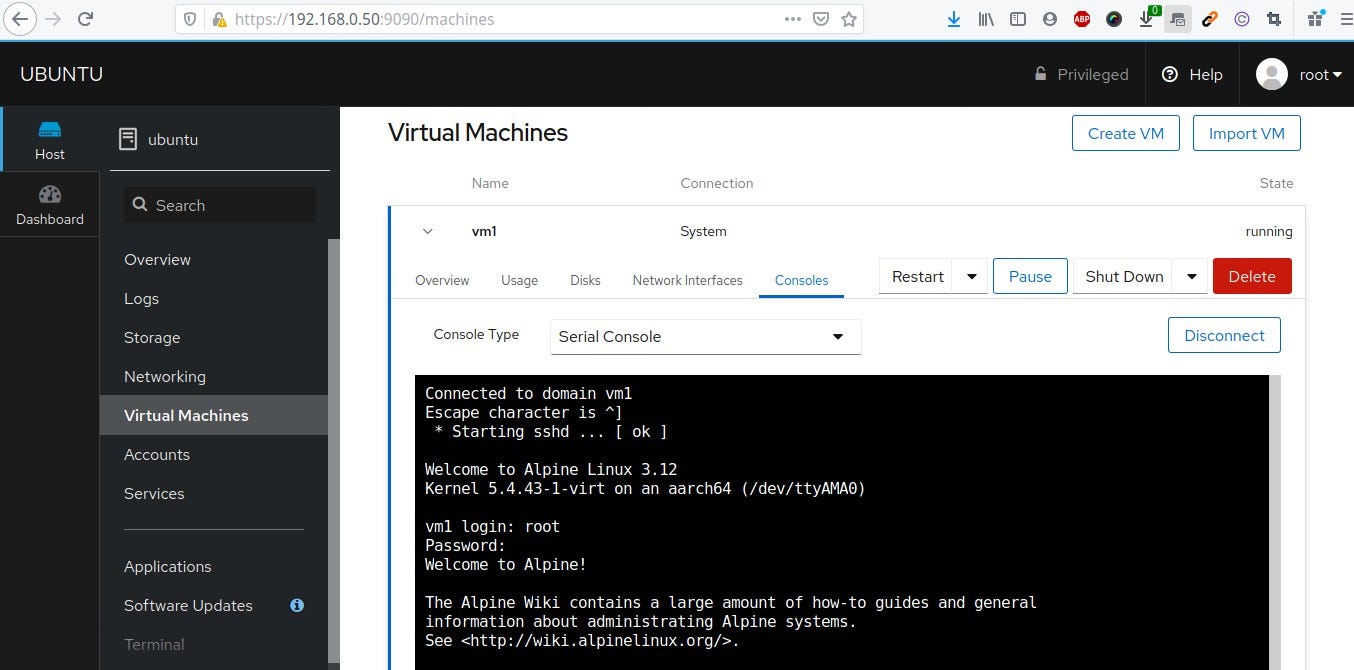The image size is (1354, 670).
Task: Pause the vm1 virtual machine
Action: [x=1030, y=277]
